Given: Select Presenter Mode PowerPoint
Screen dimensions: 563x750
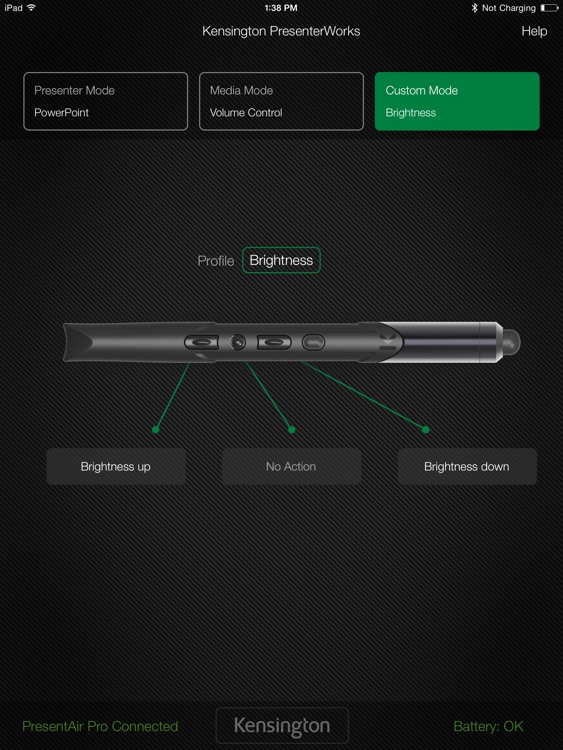Looking at the screenshot, I should [x=105, y=101].
